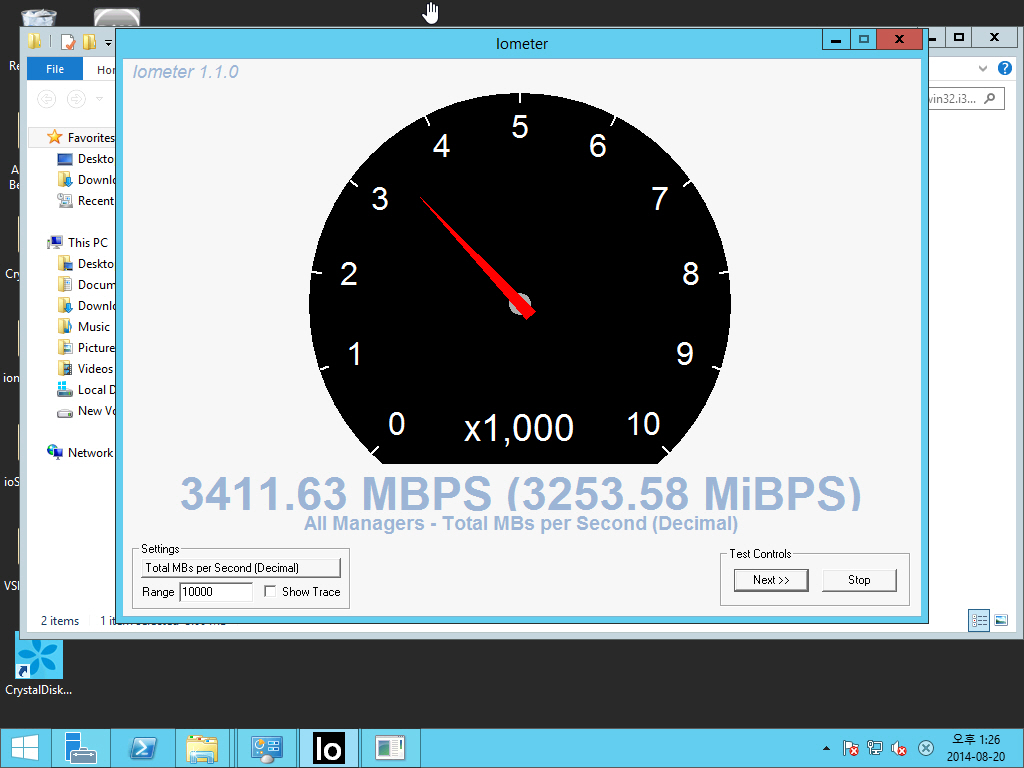The image size is (1024, 768).
Task: Open the taskbar app right of Iometer
Action: tap(390, 748)
